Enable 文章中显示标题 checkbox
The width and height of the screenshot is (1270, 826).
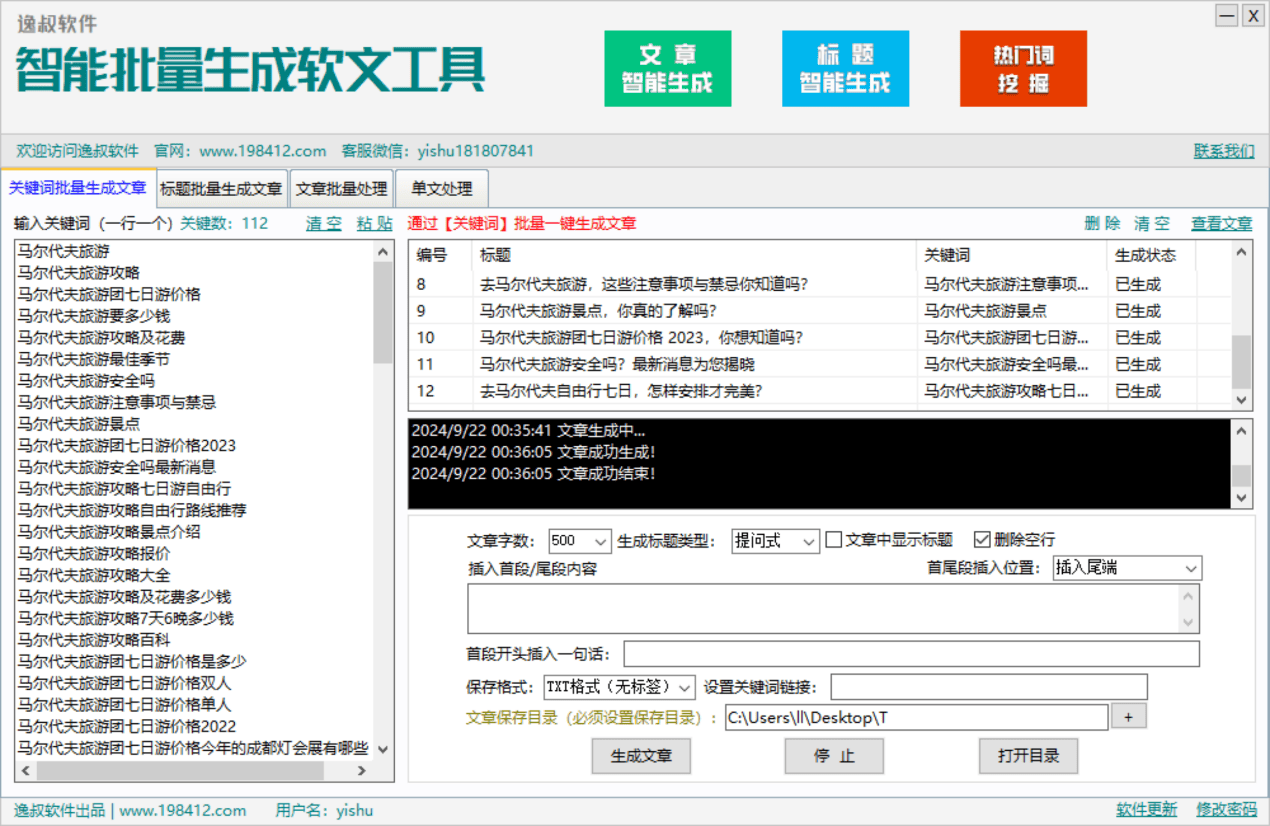coord(834,540)
